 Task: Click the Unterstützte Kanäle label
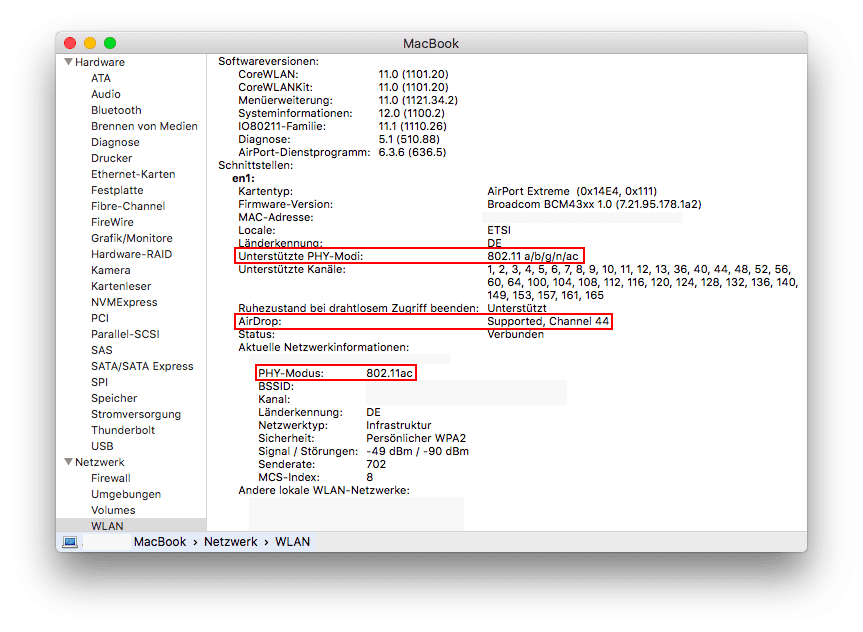coord(292,269)
